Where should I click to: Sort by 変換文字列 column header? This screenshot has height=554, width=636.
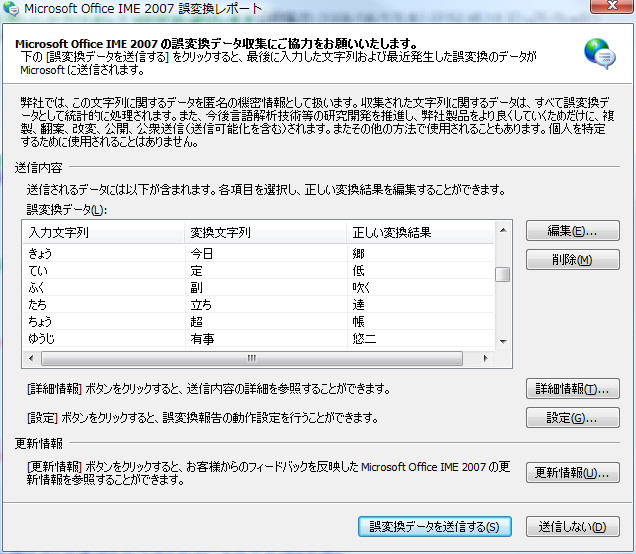tap(266, 232)
